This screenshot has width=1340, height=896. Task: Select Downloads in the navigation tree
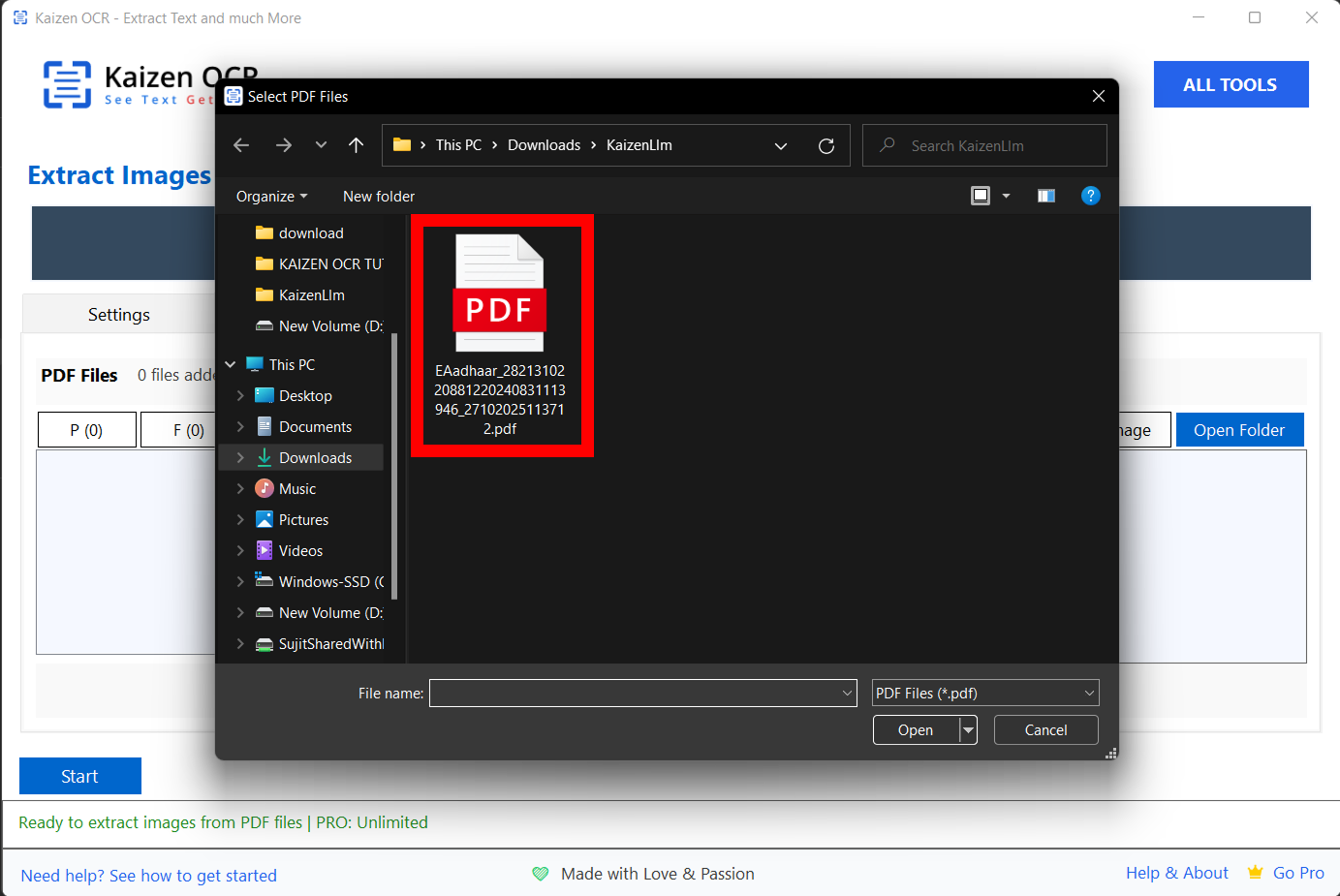[315, 458]
